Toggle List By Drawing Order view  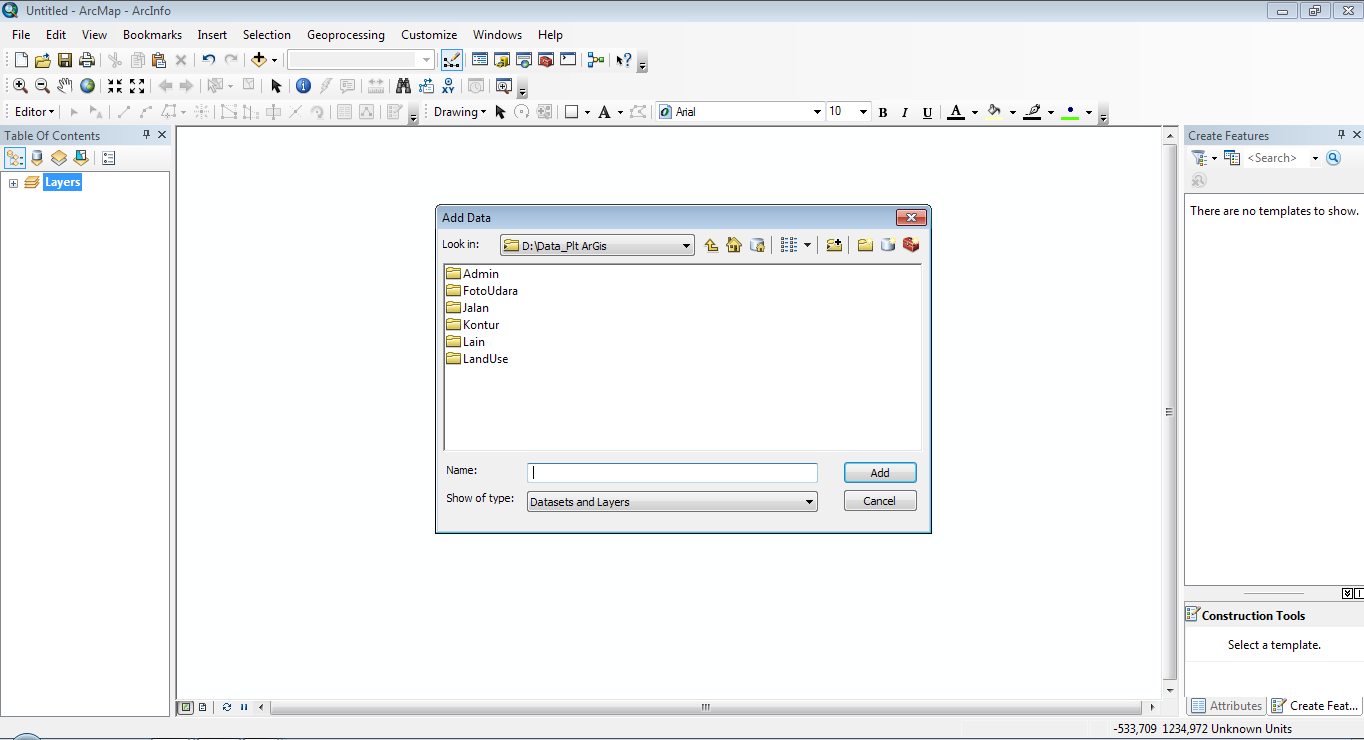pos(15,158)
